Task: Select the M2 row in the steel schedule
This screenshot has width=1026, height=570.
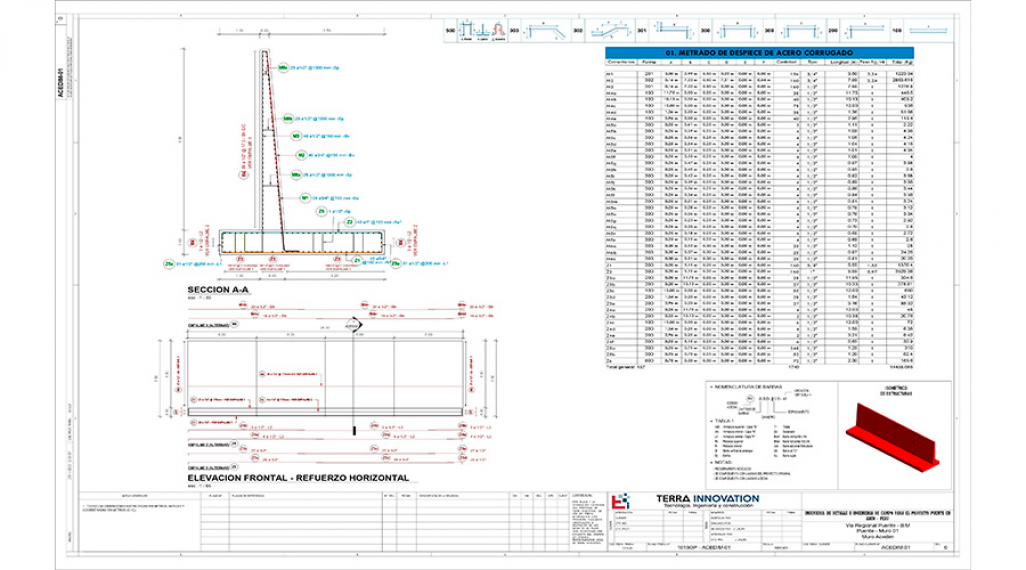Action: [759, 80]
